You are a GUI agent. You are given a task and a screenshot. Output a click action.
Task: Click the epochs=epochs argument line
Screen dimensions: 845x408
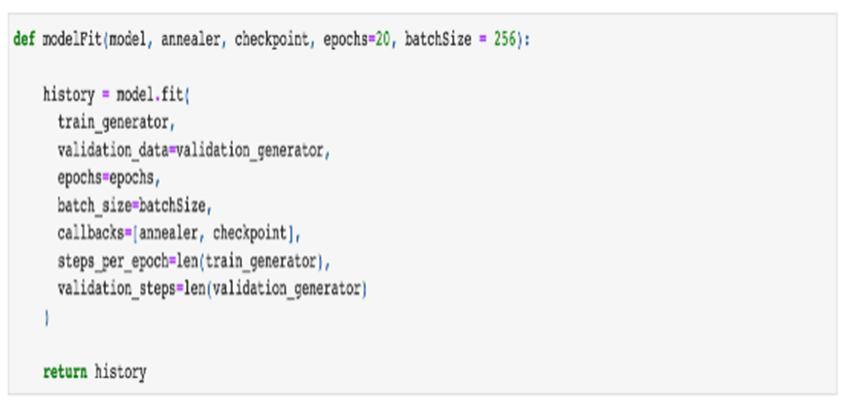(105, 178)
